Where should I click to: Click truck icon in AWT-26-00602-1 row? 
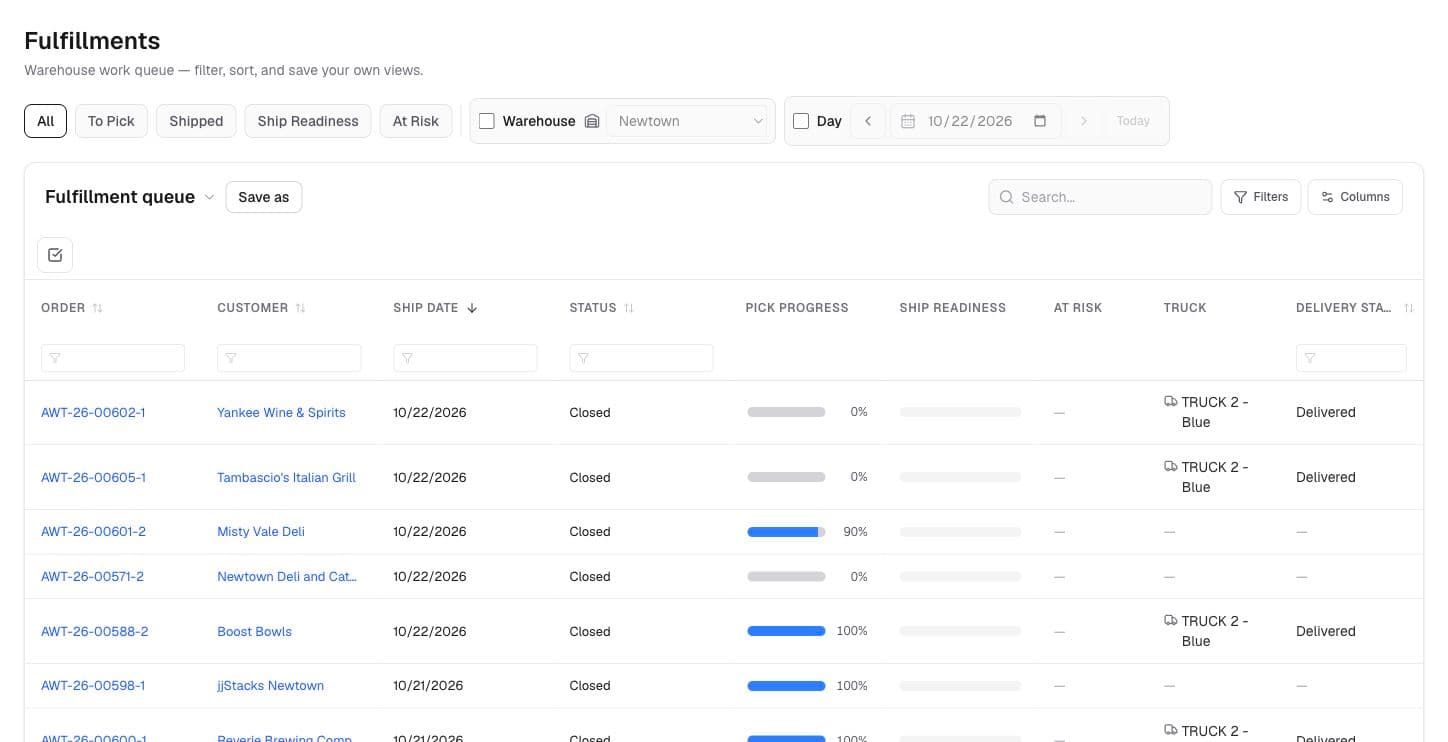click(1171, 401)
